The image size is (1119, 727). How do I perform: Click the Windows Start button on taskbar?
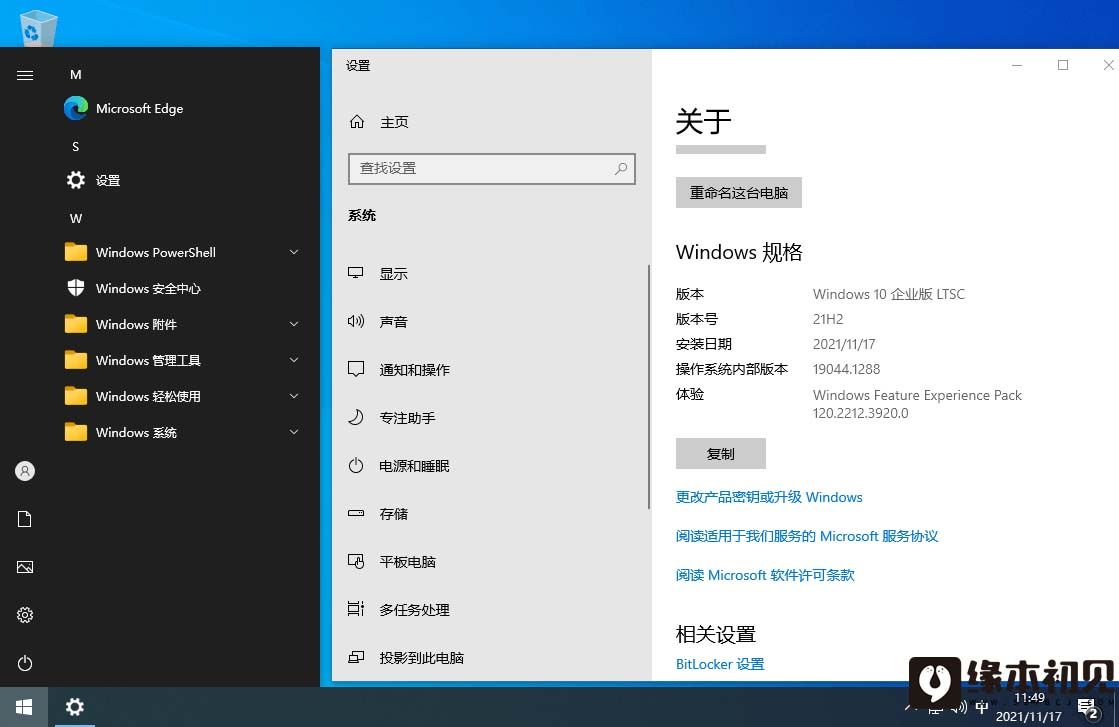[x=24, y=707]
